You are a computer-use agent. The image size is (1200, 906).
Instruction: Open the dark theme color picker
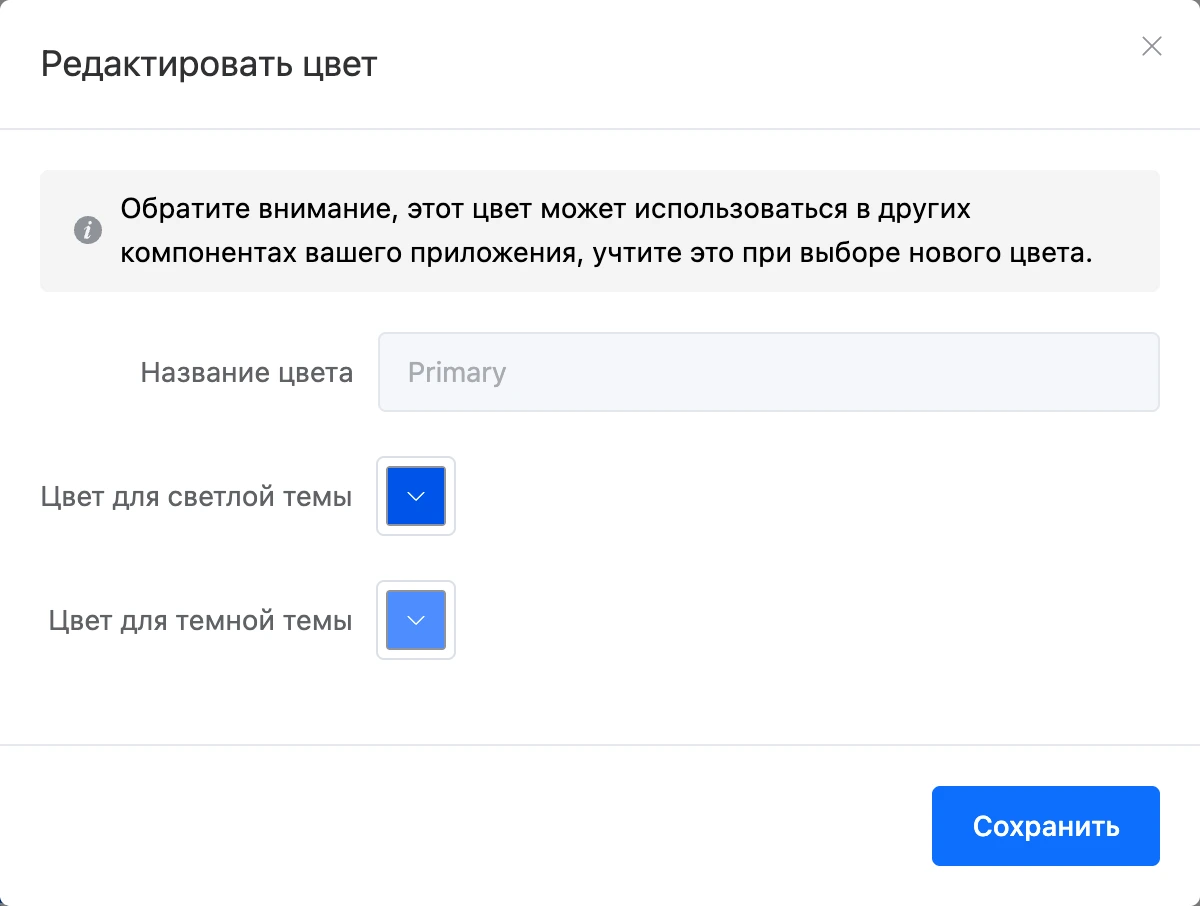416,620
